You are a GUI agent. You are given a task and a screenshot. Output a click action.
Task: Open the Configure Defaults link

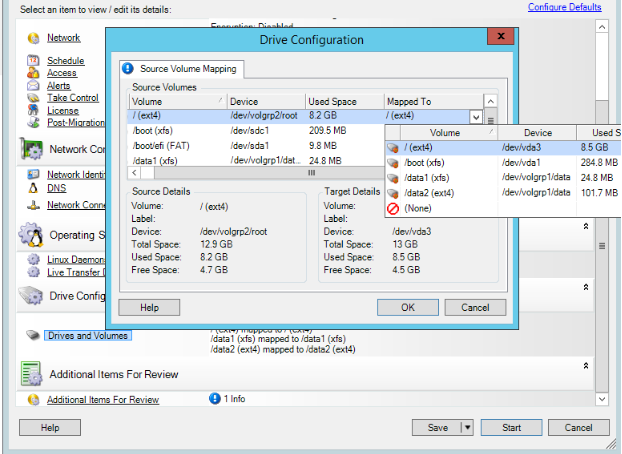(x=564, y=8)
